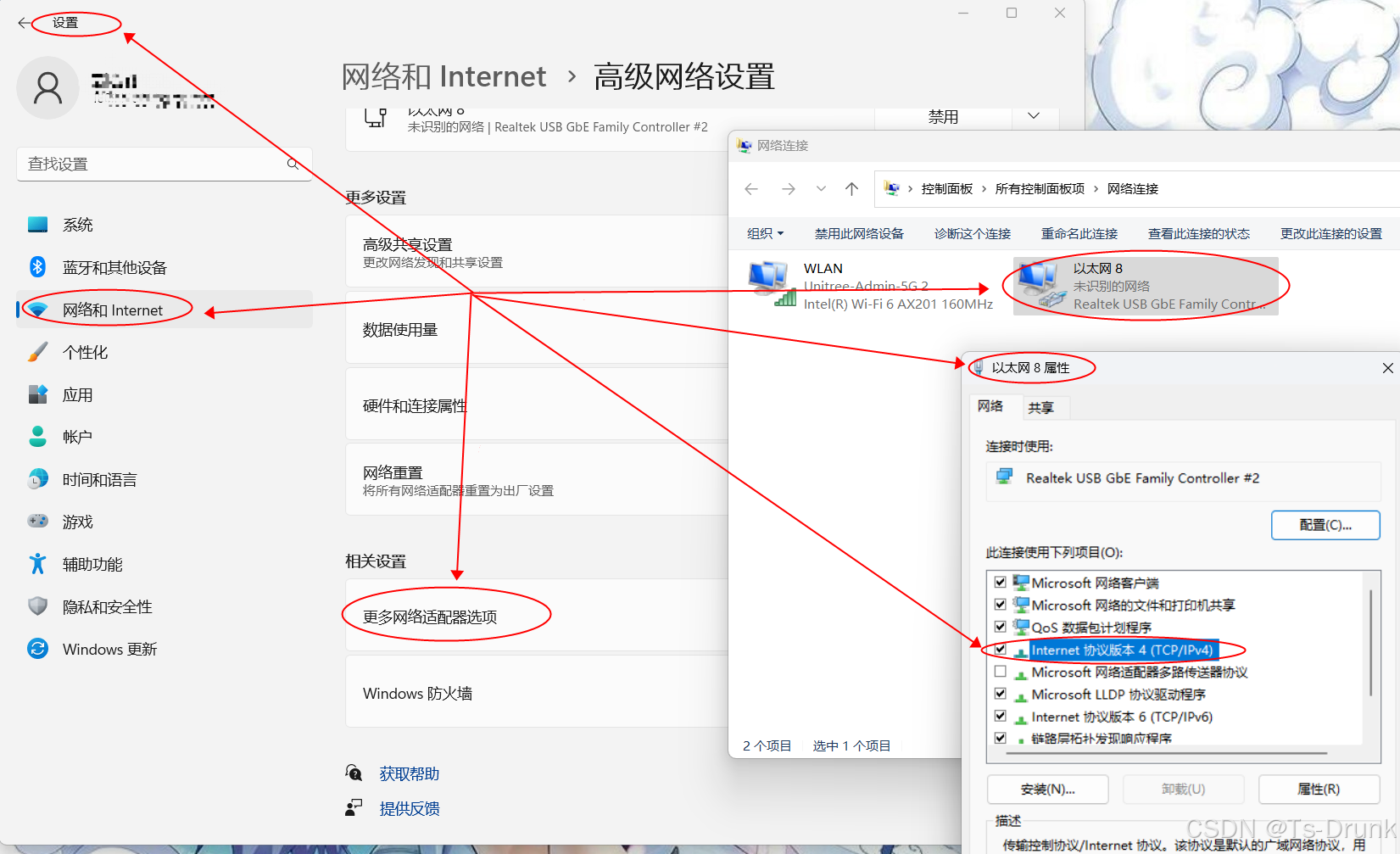Click chevron after 所有控制面板项 in address bar

pyautogui.click(x=1096, y=189)
